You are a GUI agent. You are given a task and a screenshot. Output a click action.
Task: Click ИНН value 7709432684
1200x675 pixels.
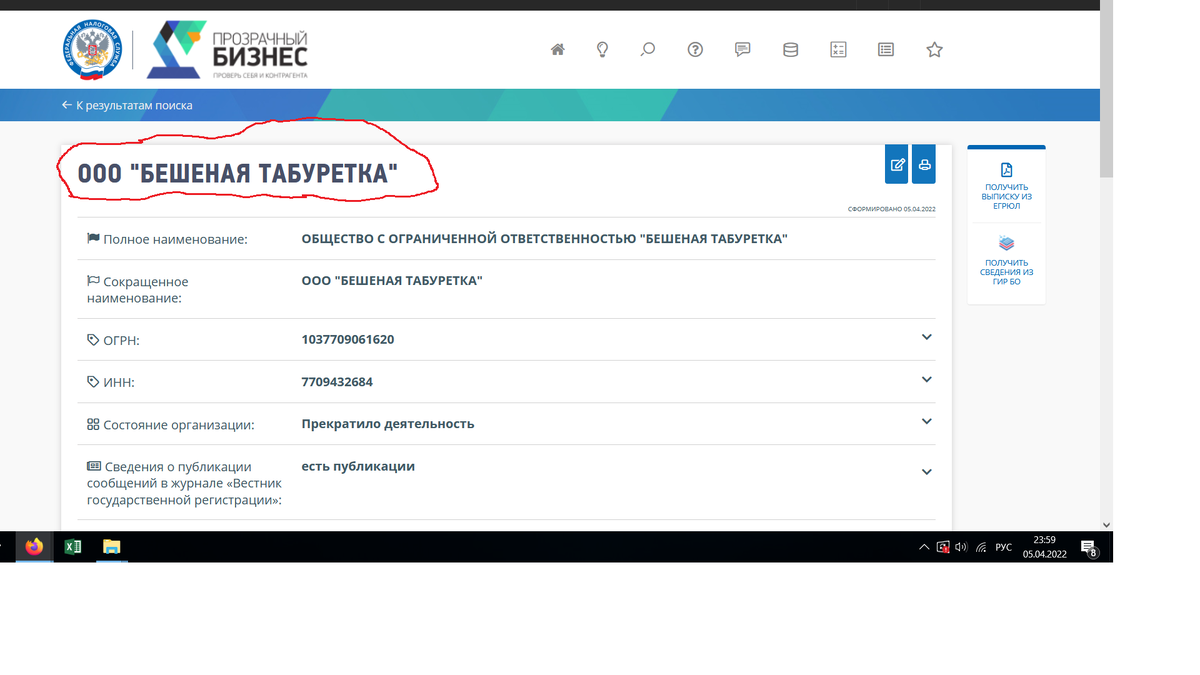pyautogui.click(x=337, y=382)
